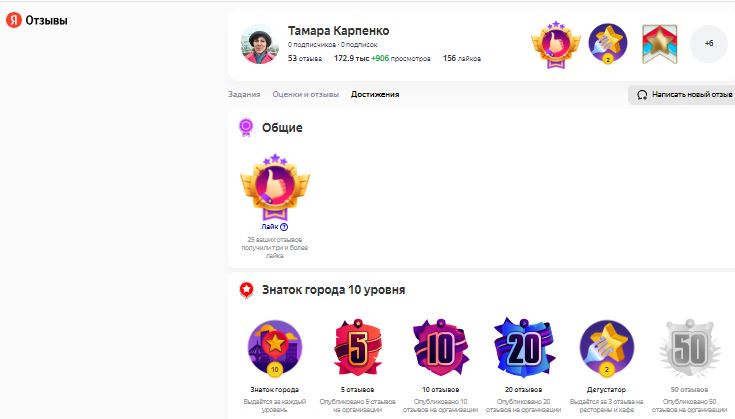Select the 5 отзывов badge
Screen dimensions: 735x419
358,348
